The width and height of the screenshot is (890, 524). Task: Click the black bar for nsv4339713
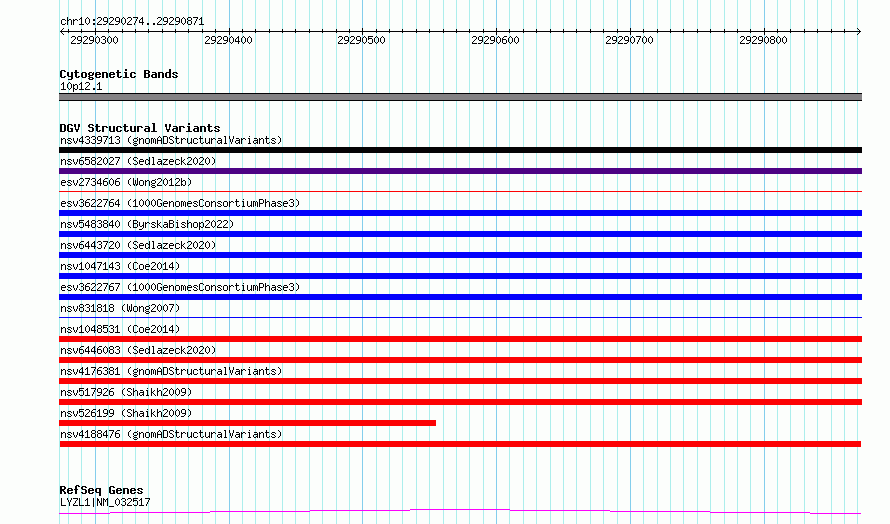pos(460,150)
